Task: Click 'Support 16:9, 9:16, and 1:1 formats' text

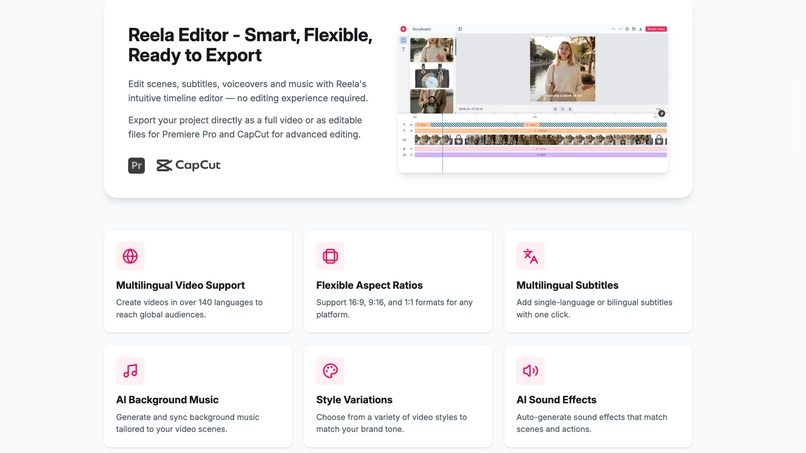Action: tap(394, 309)
